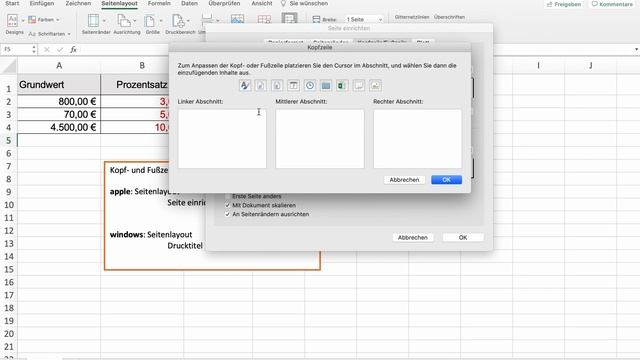Click into the Mittlerer Abschnitt text box

(x=320, y=138)
